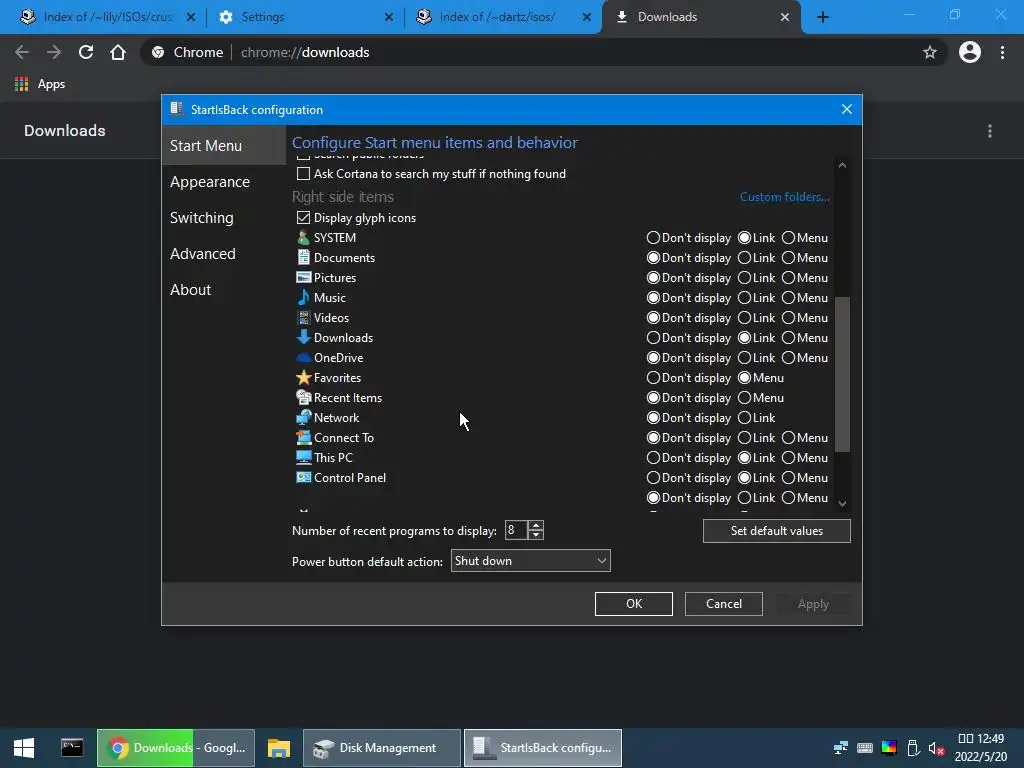Set Recent Items to Menu
The height and width of the screenshot is (768, 1024).
pos(744,398)
